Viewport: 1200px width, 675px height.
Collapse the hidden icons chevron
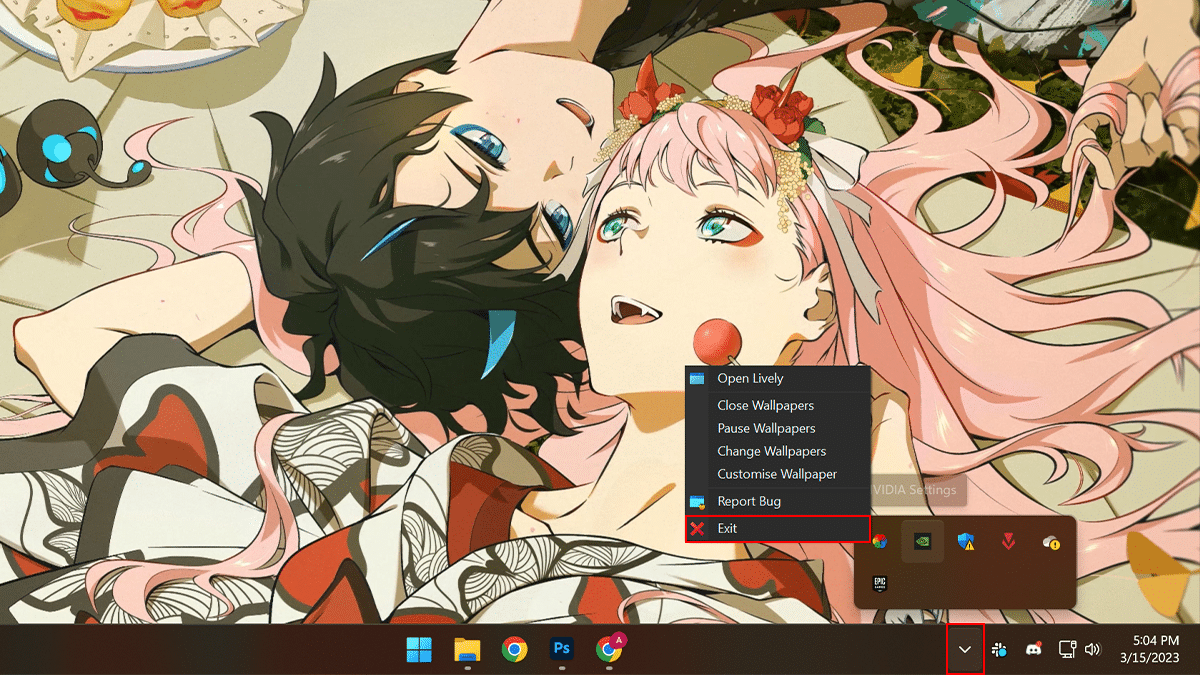(965, 649)
